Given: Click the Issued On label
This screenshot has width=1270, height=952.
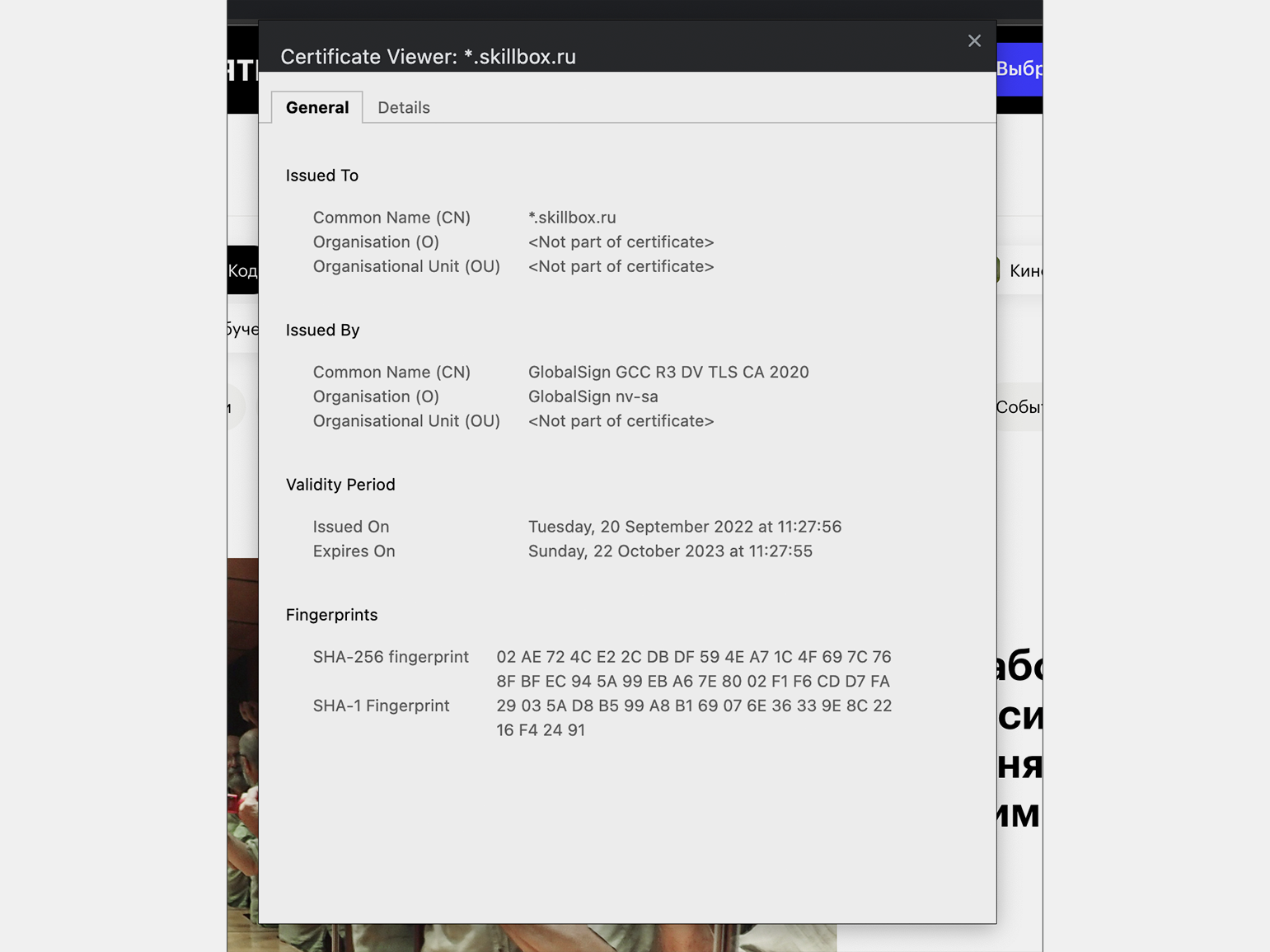Looking at the screenshot, I should (x=351, y=527).
